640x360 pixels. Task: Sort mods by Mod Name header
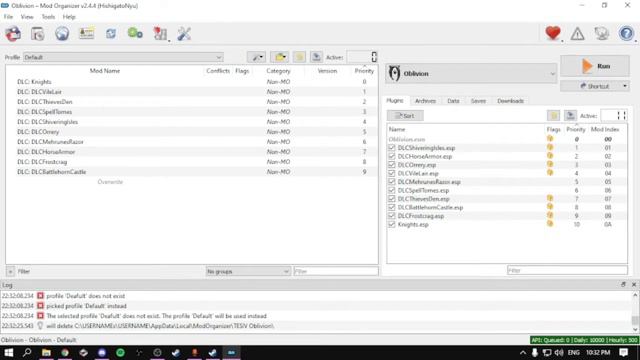(105, 71)
